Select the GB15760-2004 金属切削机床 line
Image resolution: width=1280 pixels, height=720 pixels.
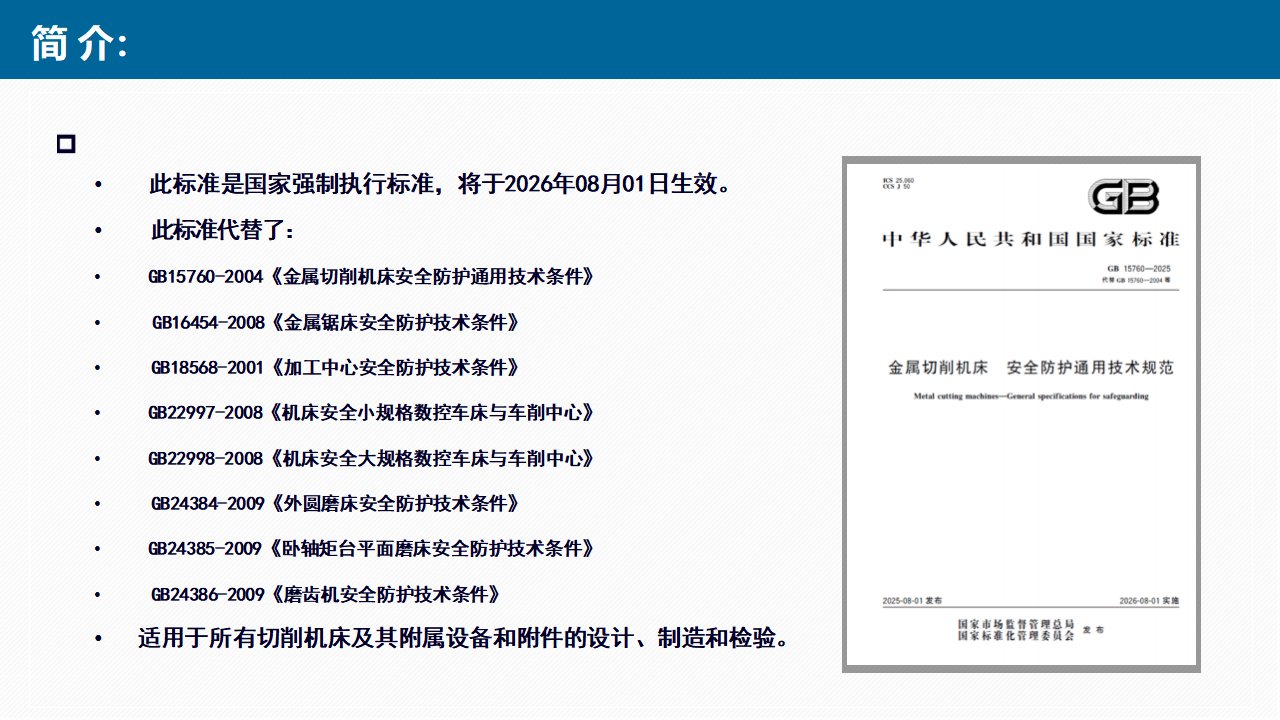point(371,277)
